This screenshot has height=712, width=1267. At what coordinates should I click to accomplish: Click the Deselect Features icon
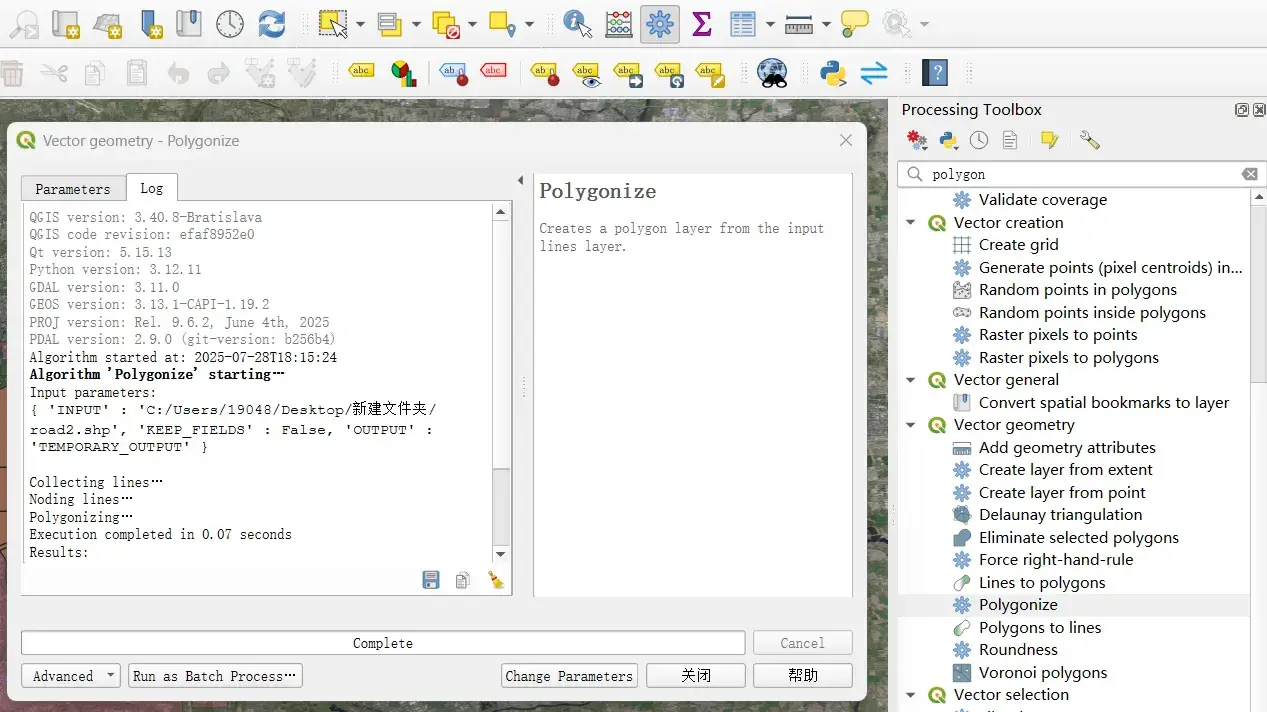pyautogui.click(x=446, y=24)
